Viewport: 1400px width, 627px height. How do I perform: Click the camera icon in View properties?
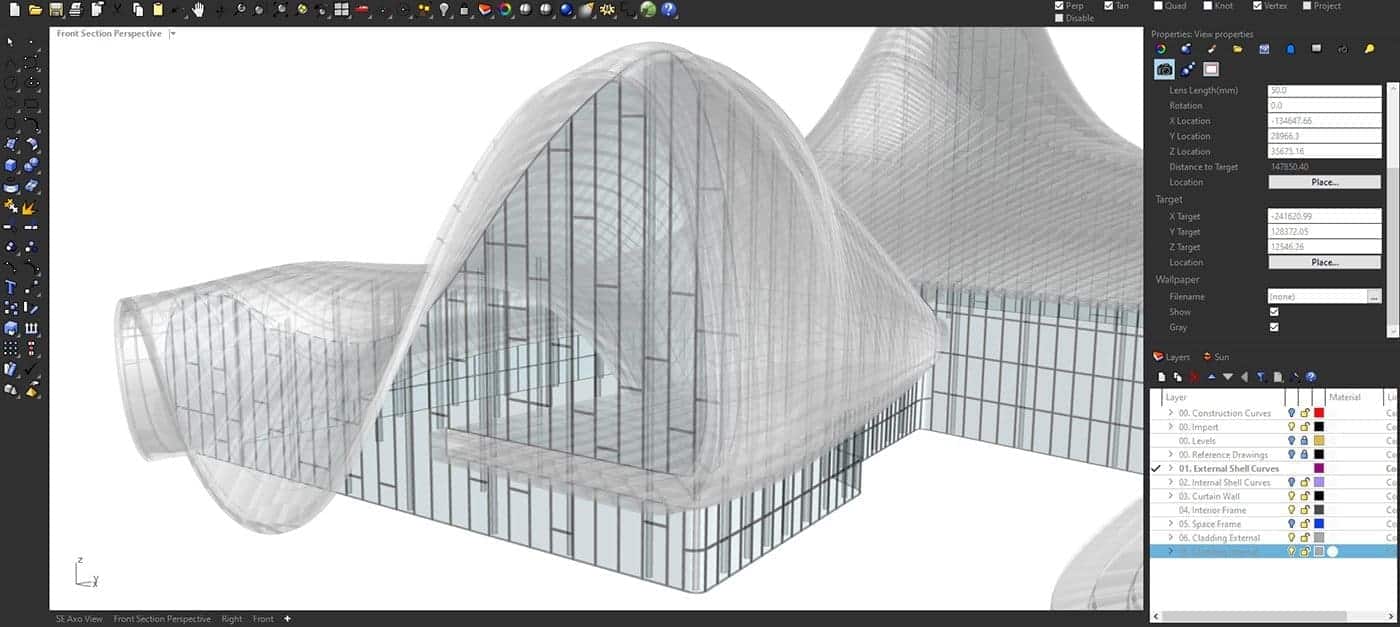[x=1163, y=69]
